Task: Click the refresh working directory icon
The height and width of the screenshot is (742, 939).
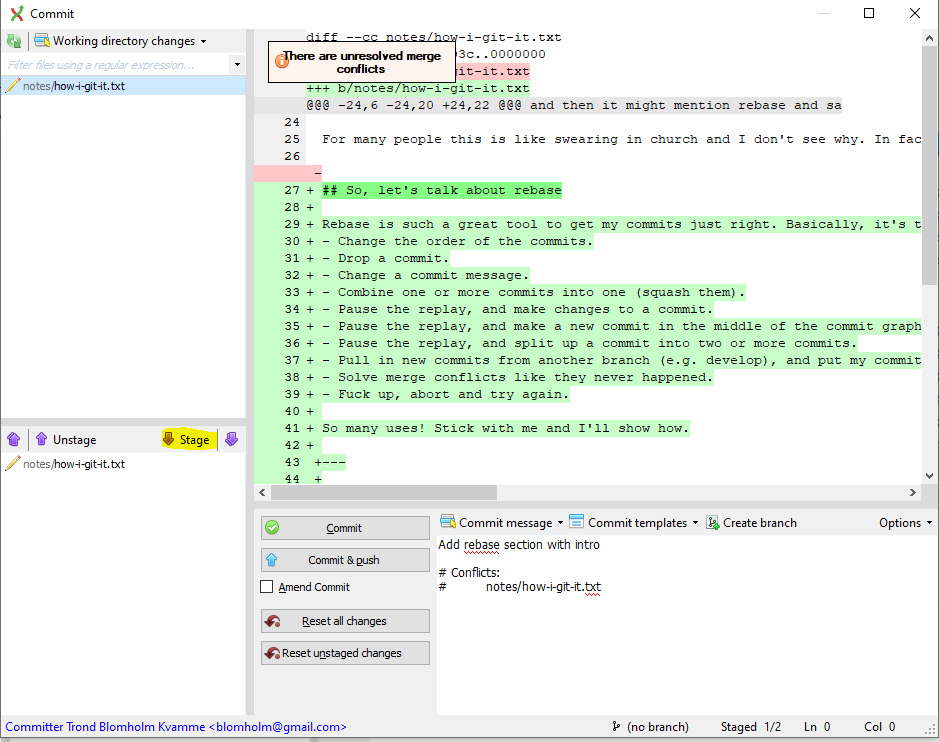Action: pyautogui.click(x=14, y=41)
